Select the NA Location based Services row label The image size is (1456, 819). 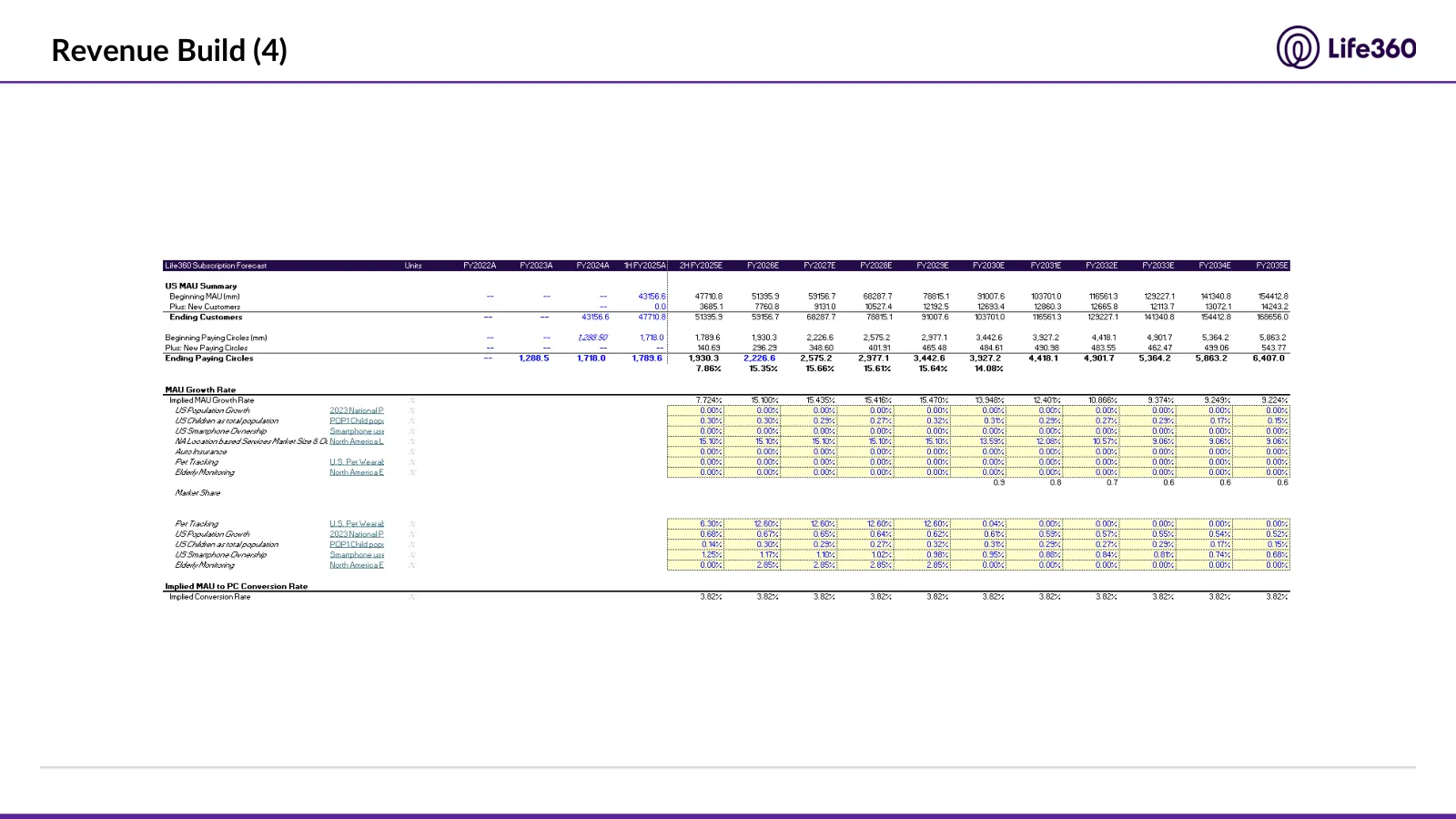click(x=251, y=441)
